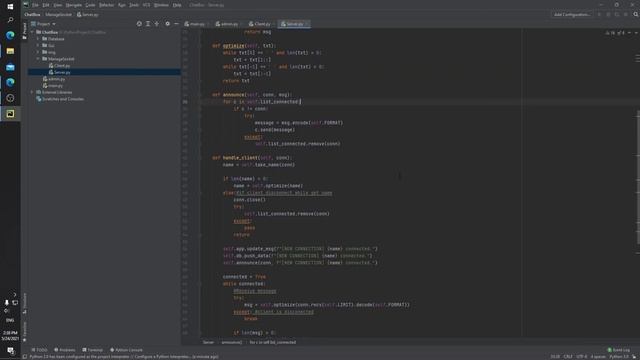This screenshot has width=640, height=360.
Task: Expand the Gui folder
Action: click(38, 46)
